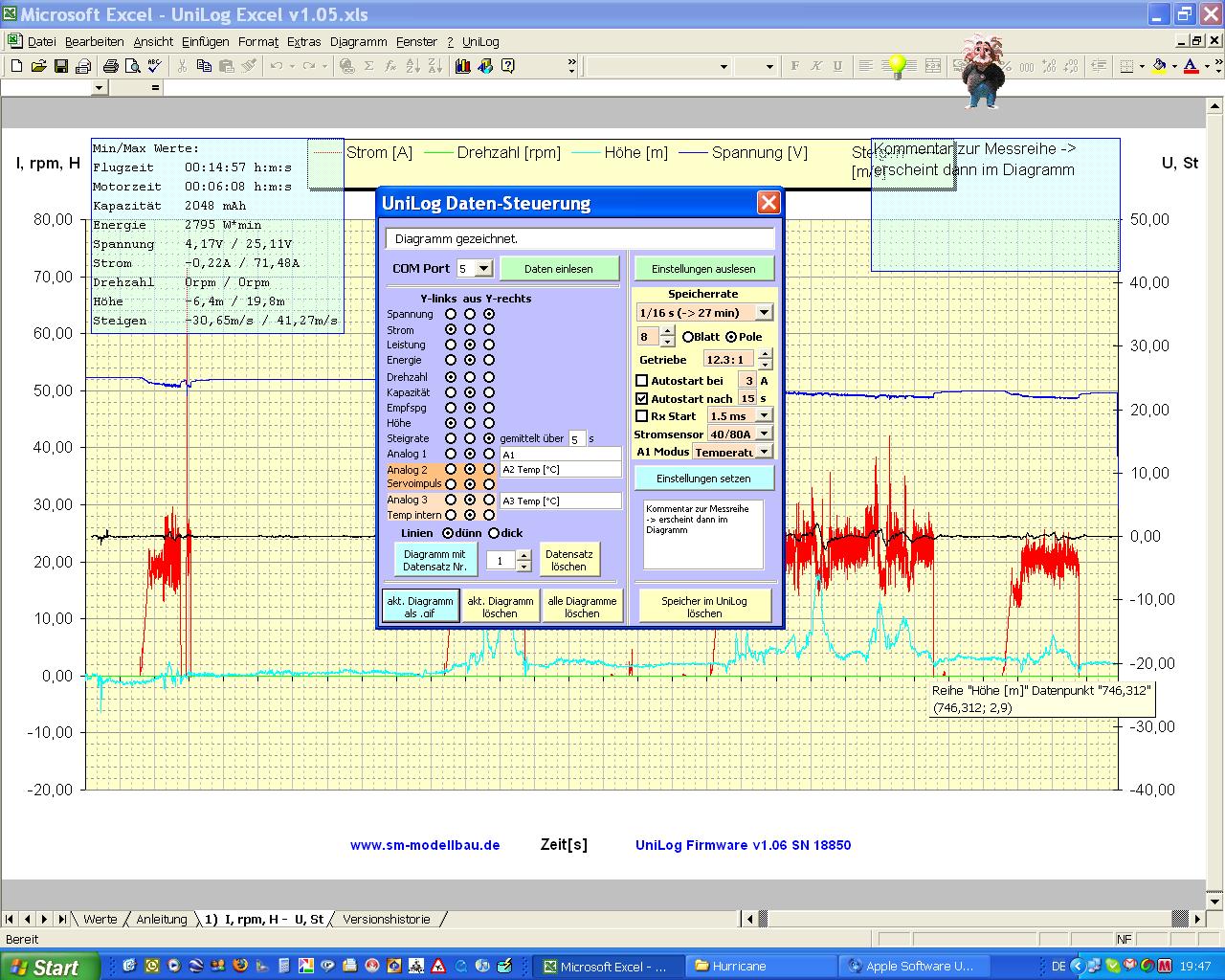The height and width of the screenshot is (980, 1225).
Task: Open the Rx Start 1.5 ms dropdown
Action: point(764,416)
